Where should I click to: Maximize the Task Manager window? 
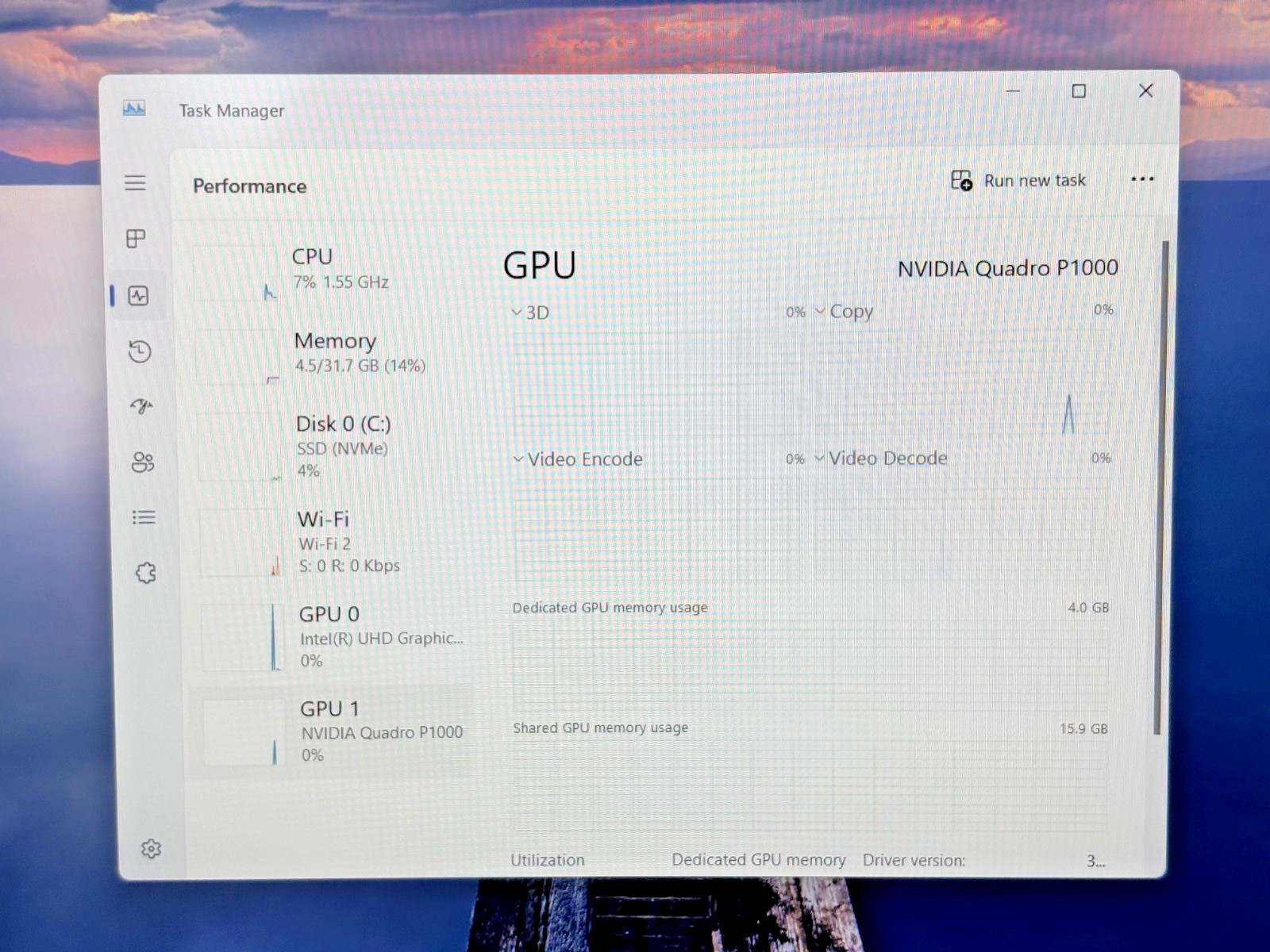point(1079,91)
